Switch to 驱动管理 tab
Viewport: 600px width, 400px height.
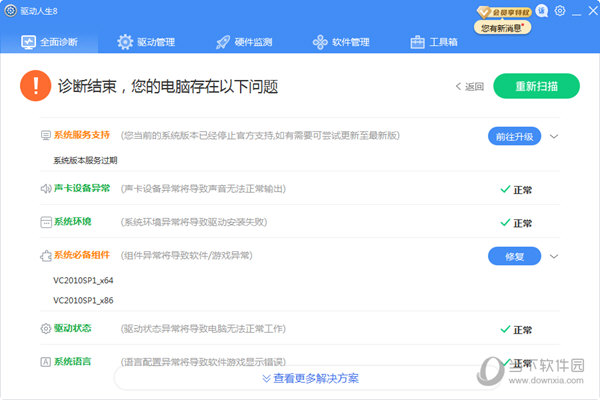(146, 42)
